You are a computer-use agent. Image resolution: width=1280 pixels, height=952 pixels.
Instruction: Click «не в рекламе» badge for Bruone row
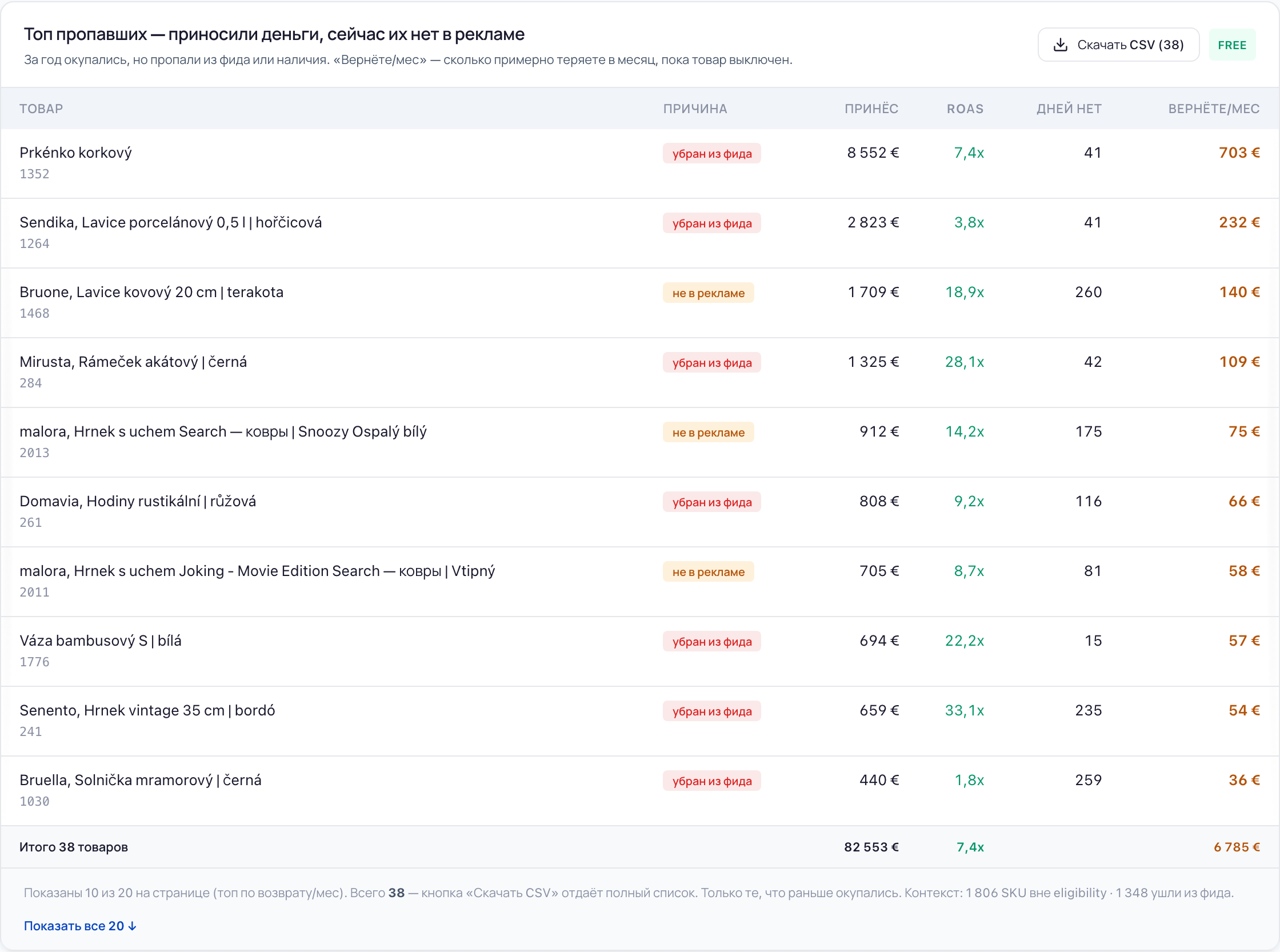coord(709,293)
